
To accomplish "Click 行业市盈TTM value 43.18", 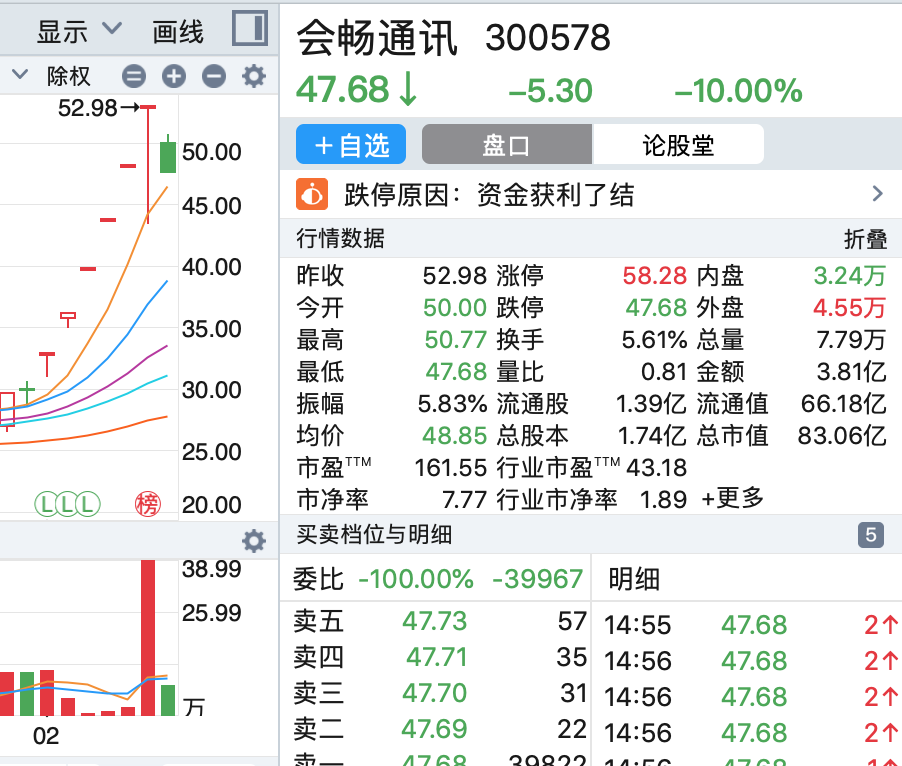I will point(656,468).
